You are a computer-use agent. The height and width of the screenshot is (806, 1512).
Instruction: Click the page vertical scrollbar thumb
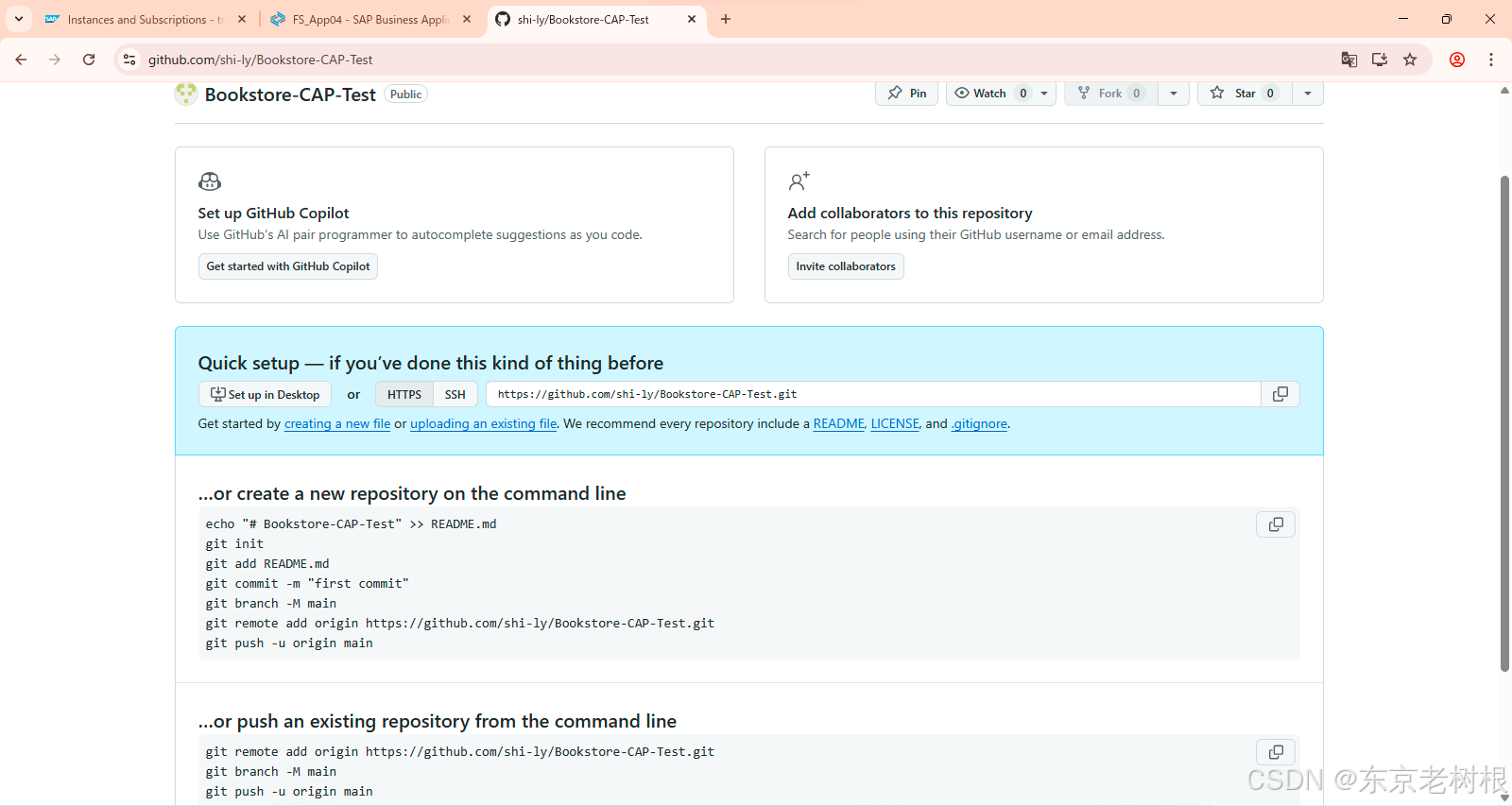pos(1505,423)
